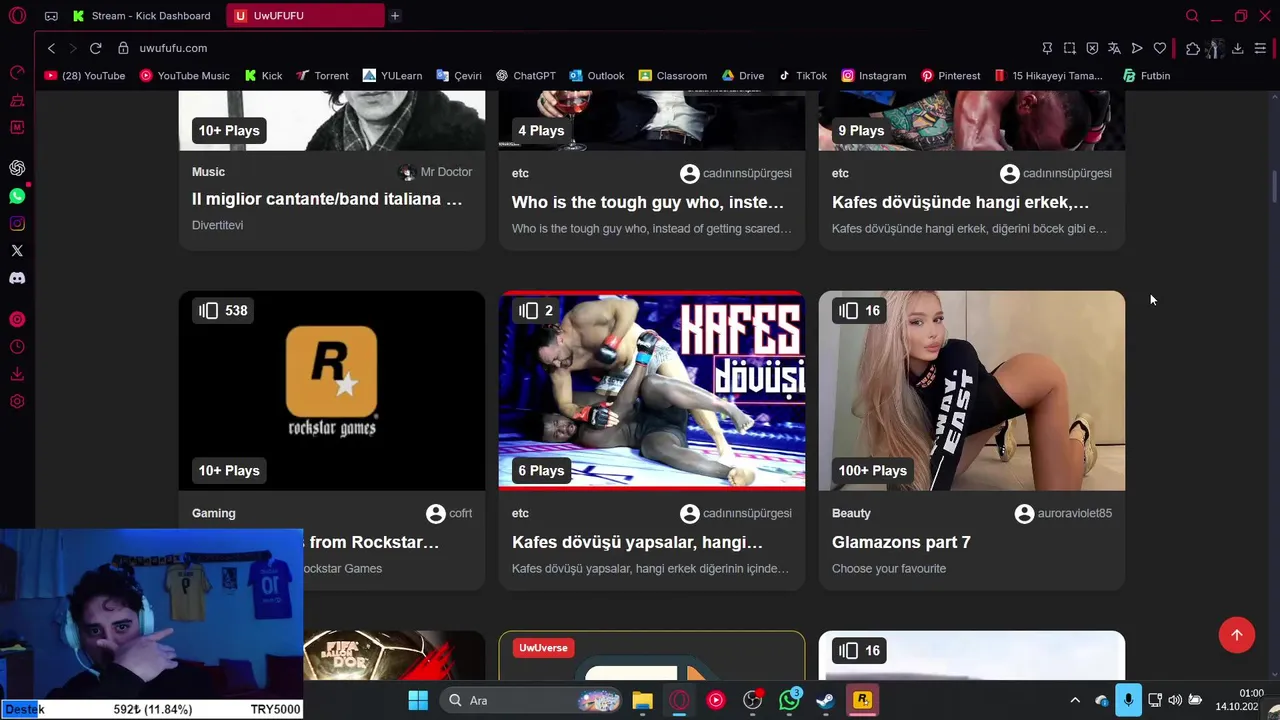Open X (Twitter) in the sidebar
This screenshot has height=720, width=1280.
(x=17, y=251)
